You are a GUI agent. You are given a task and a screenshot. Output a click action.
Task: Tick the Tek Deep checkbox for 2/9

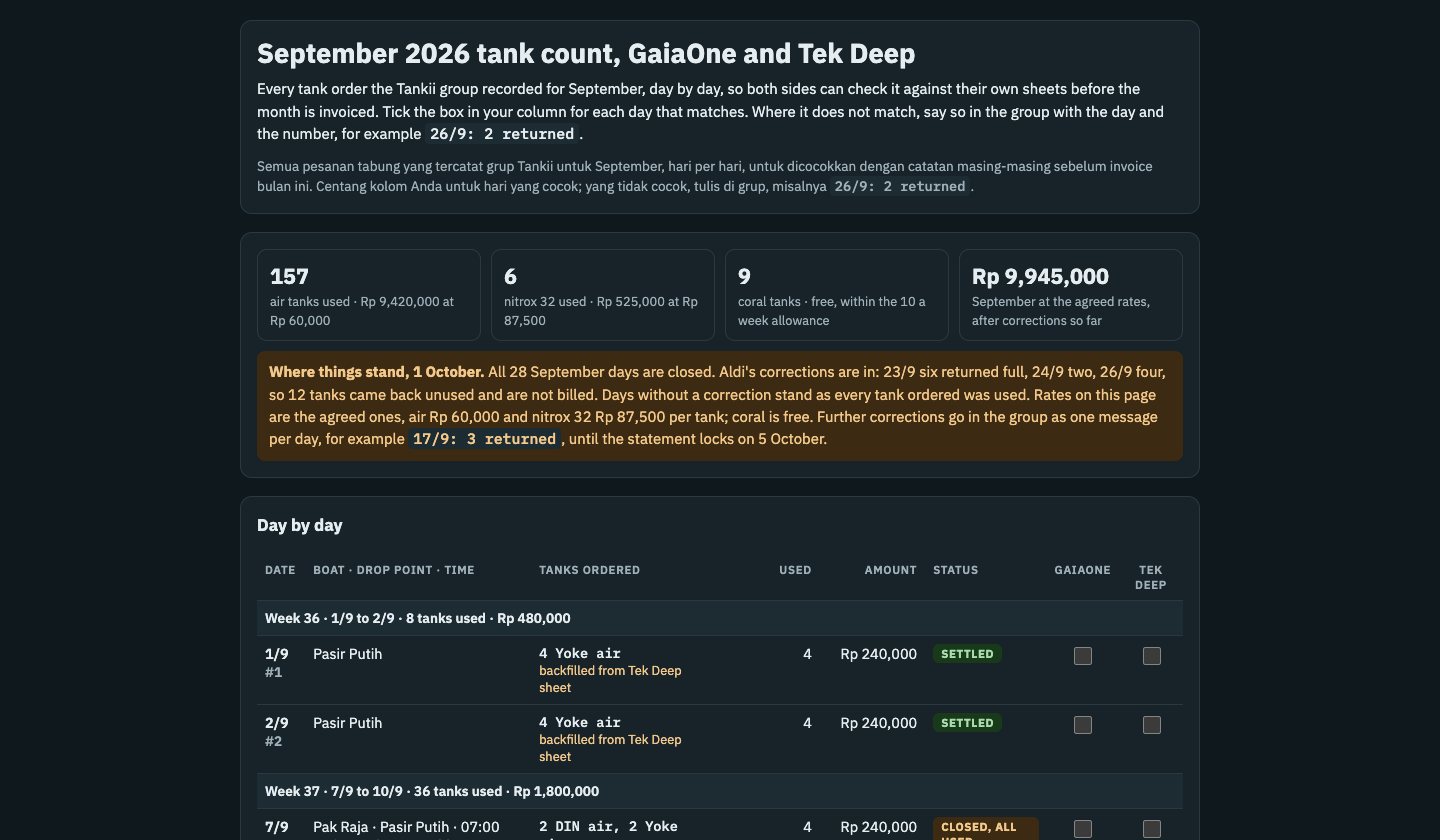pyautogui.click(x=1152, y=725)
